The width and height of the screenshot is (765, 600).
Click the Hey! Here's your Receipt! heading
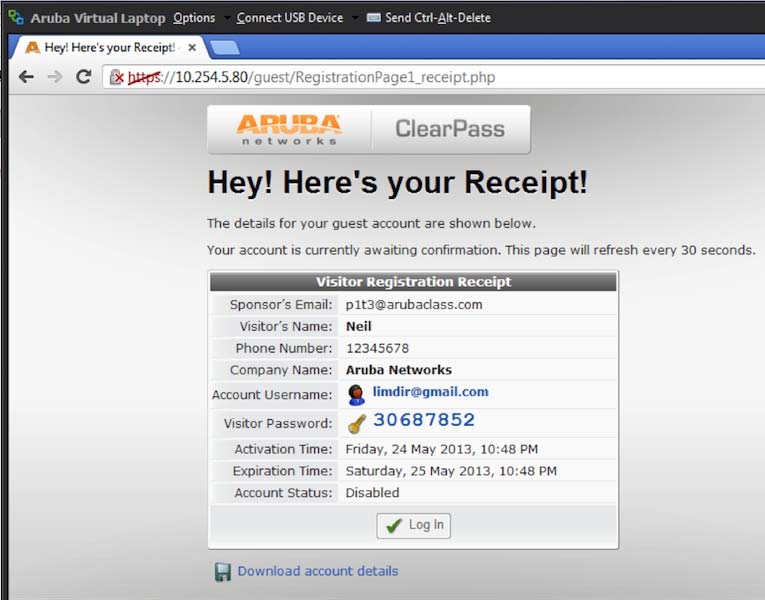click(x=398, y=183)
